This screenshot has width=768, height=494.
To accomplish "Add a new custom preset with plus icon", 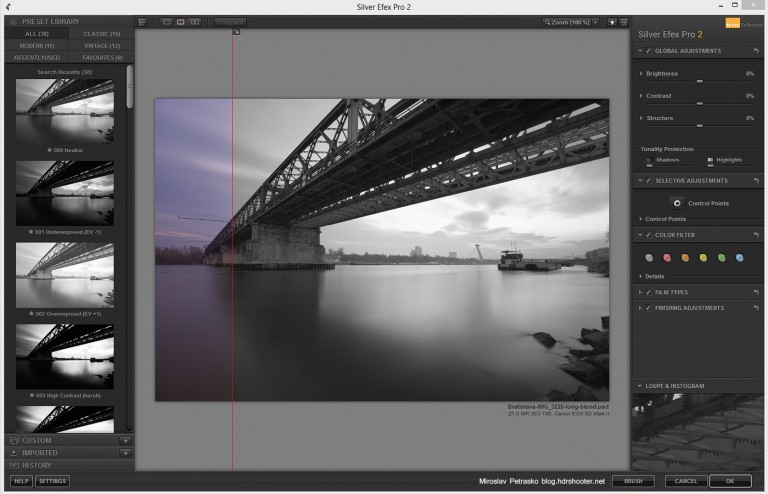I will pyautogui.click(x=125, y=440).
